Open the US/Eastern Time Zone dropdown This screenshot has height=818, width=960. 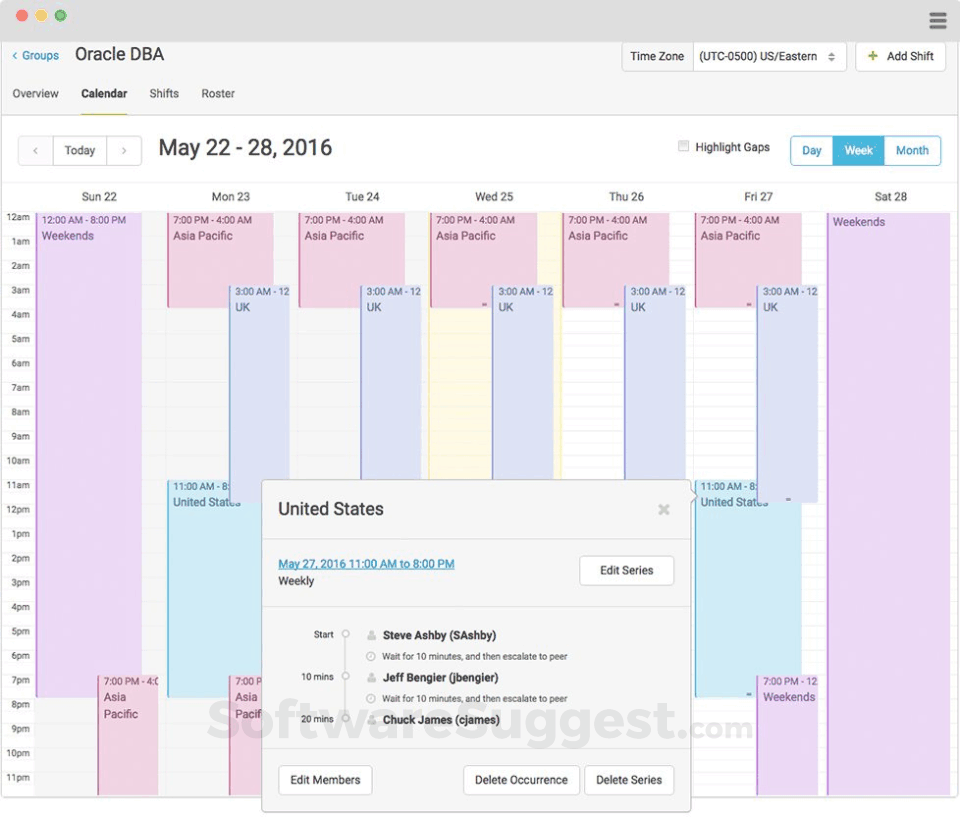[768, 56]
